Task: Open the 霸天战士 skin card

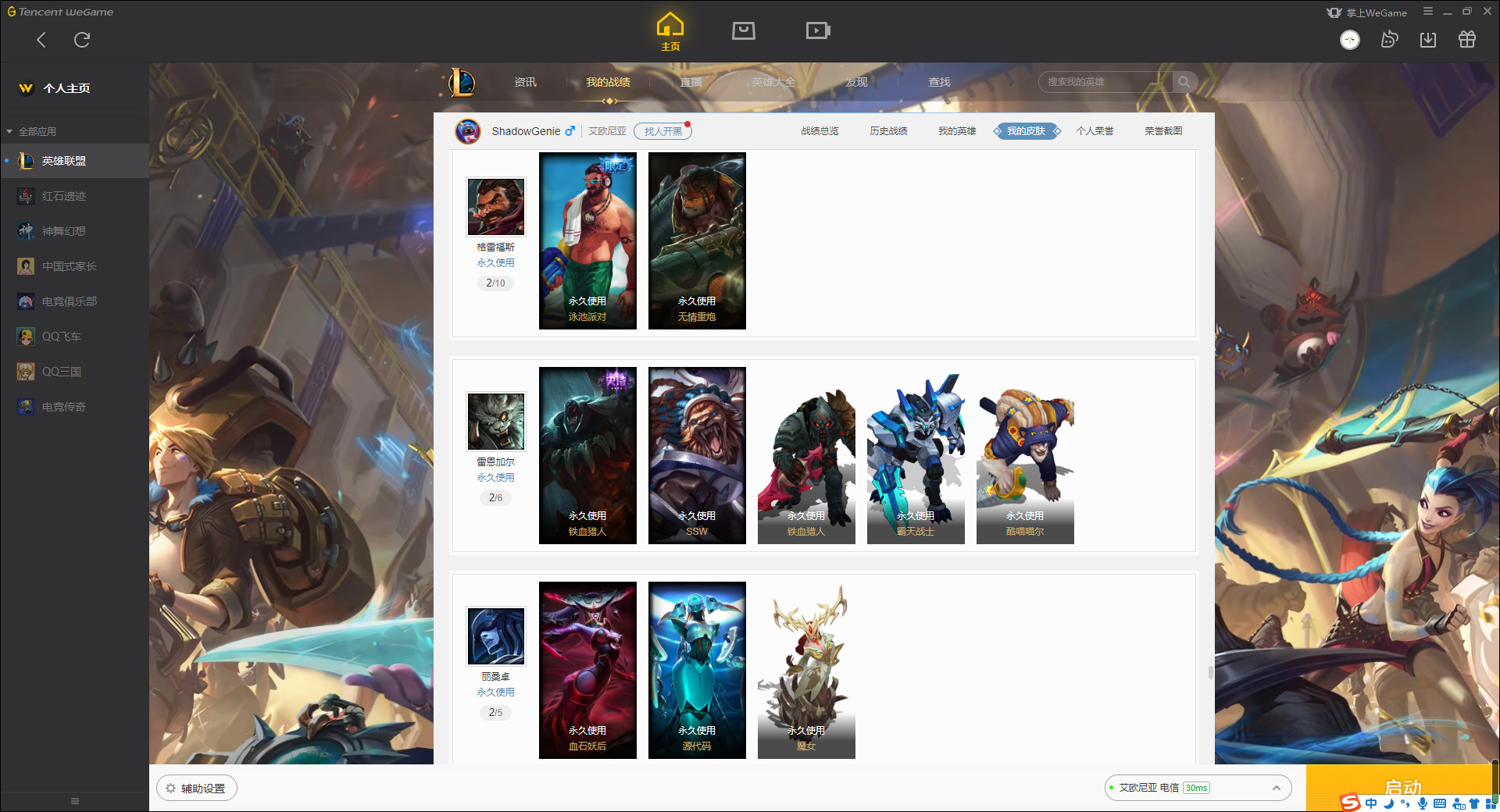Action: [916, 455]
